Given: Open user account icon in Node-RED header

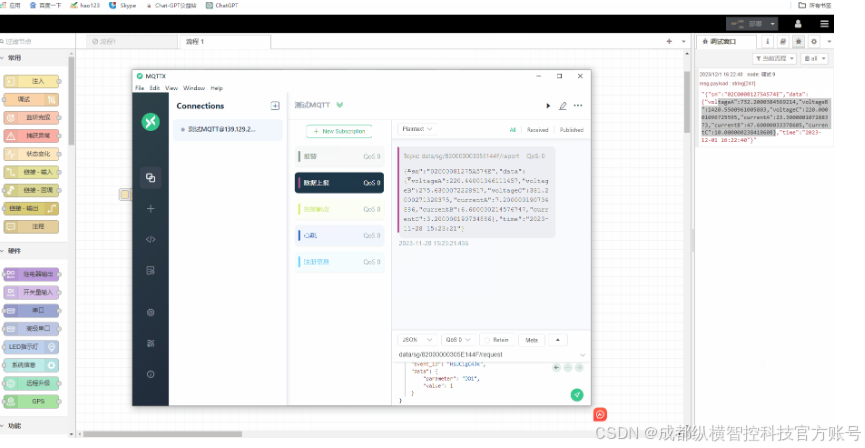Looking at the screenshot, I should (798, 24).
